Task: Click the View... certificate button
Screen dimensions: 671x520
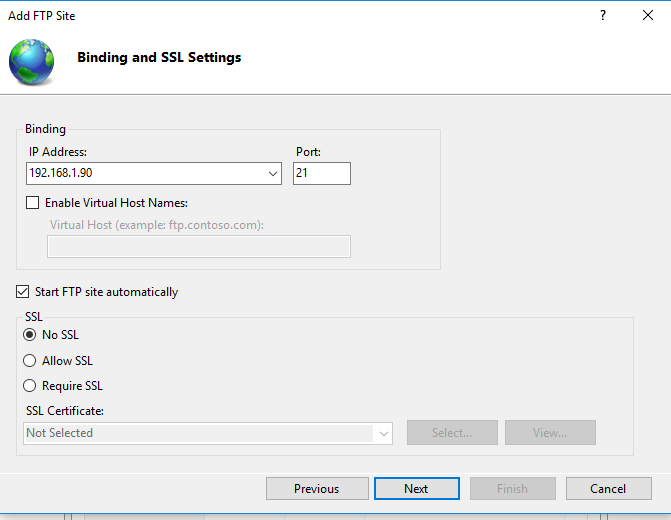Action: [550, 433]
